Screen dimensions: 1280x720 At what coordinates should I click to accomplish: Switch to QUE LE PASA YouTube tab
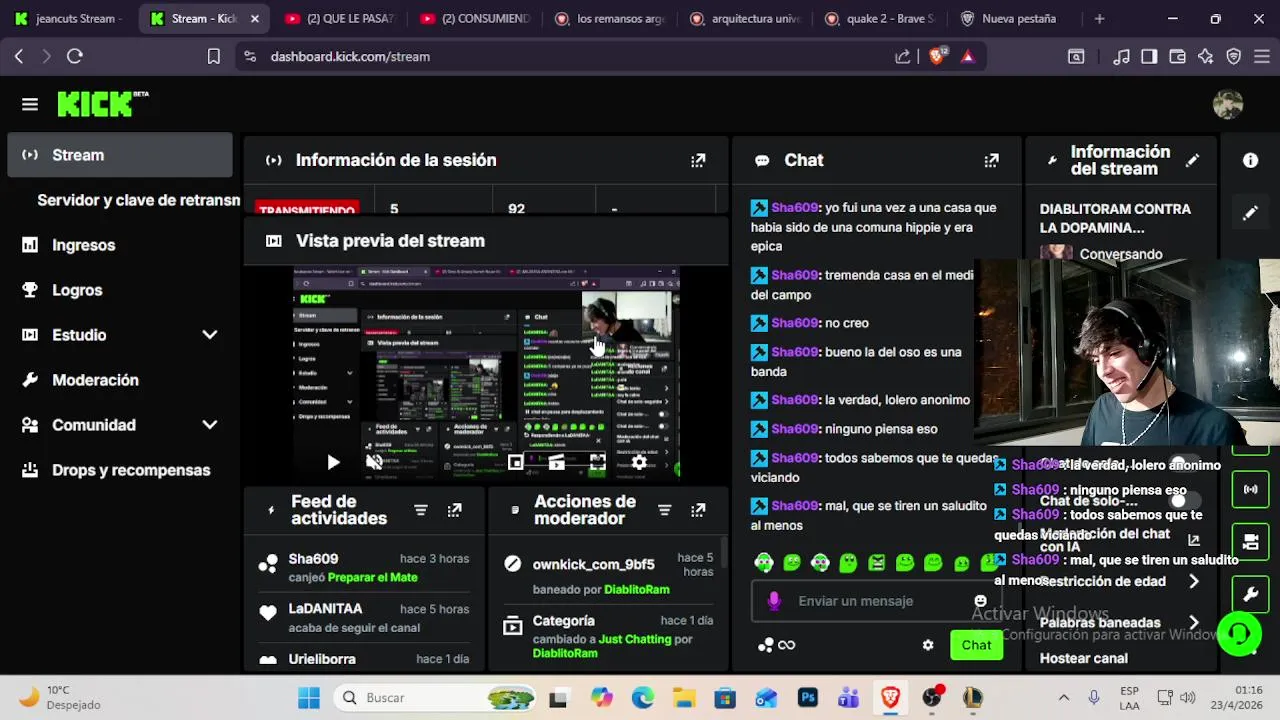pos(340,19)
